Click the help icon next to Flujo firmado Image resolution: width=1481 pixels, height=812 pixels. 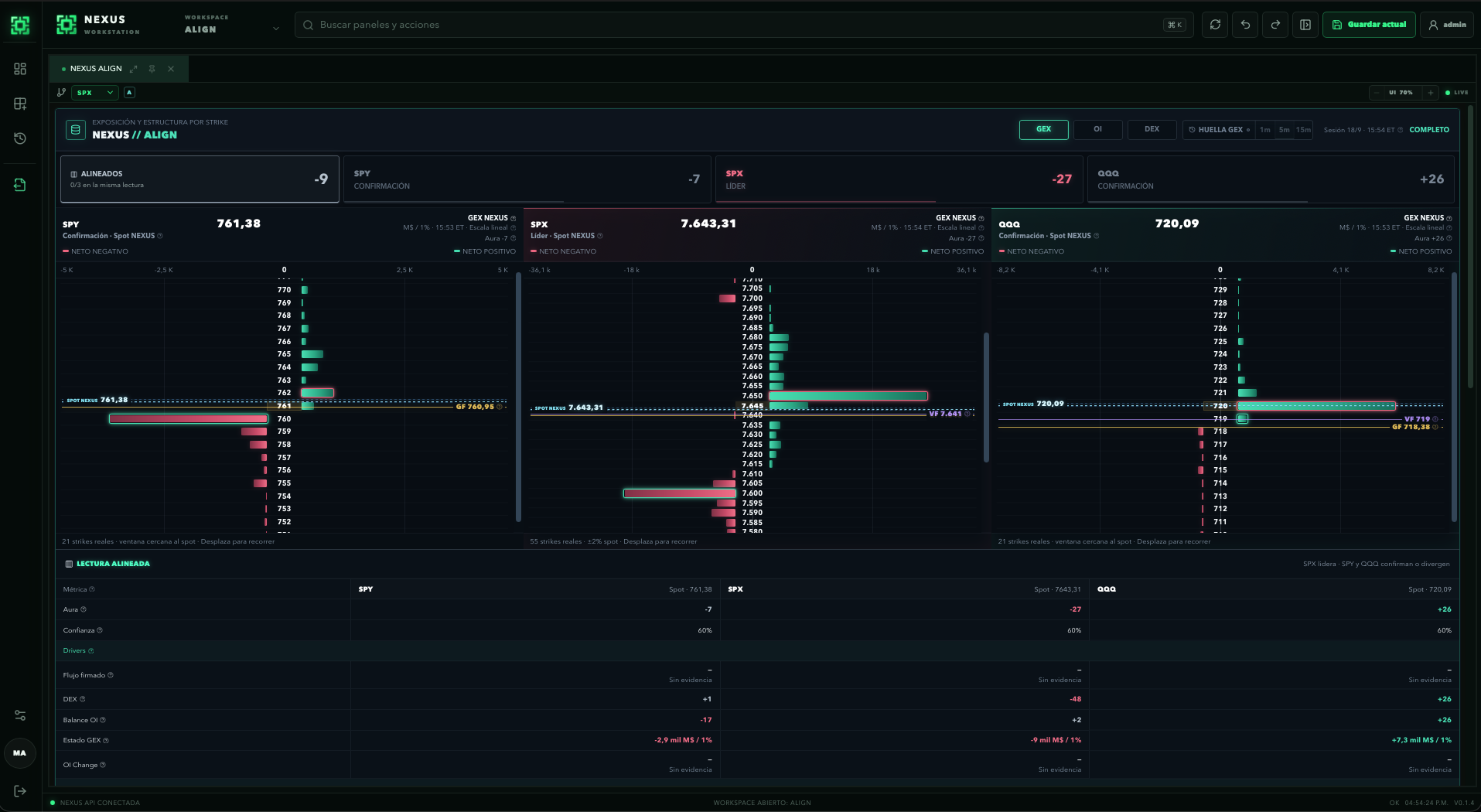tap(111, 675)
